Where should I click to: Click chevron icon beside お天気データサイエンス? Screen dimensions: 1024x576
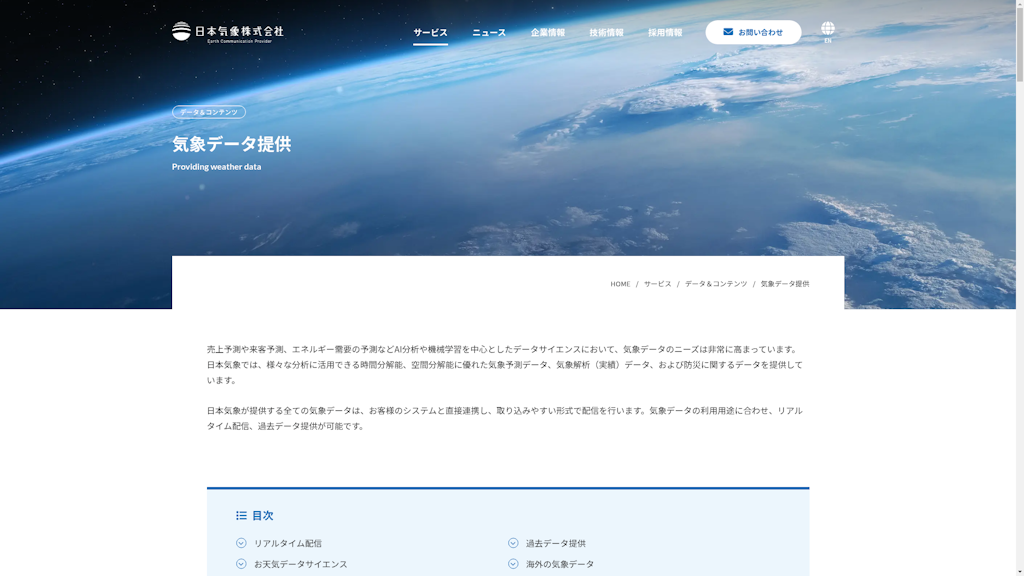(241, 564)
